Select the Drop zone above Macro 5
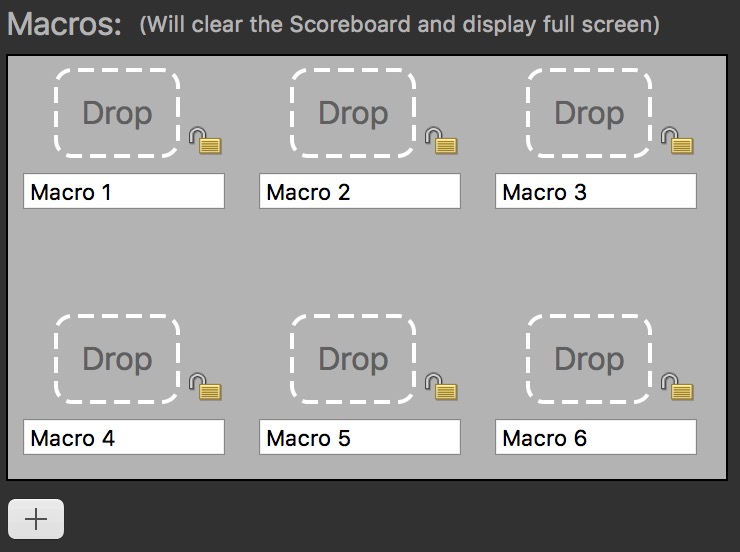This screenshot has height=552, width=740. point(353,359)
